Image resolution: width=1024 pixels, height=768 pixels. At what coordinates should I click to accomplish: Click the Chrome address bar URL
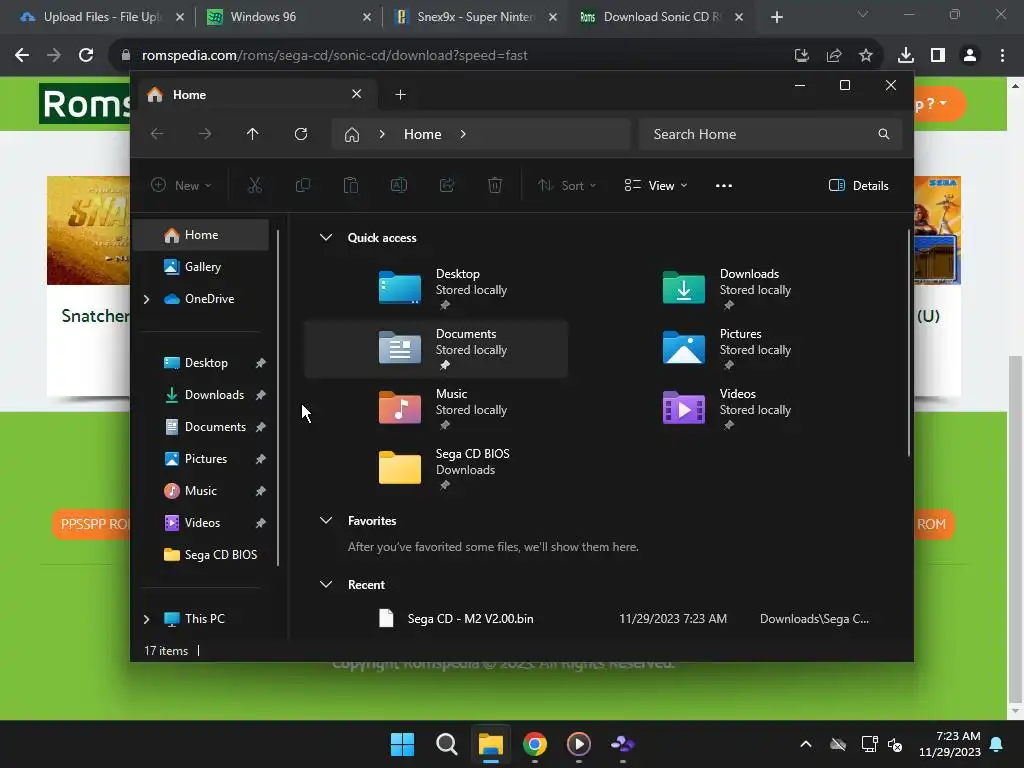[334, 56]
